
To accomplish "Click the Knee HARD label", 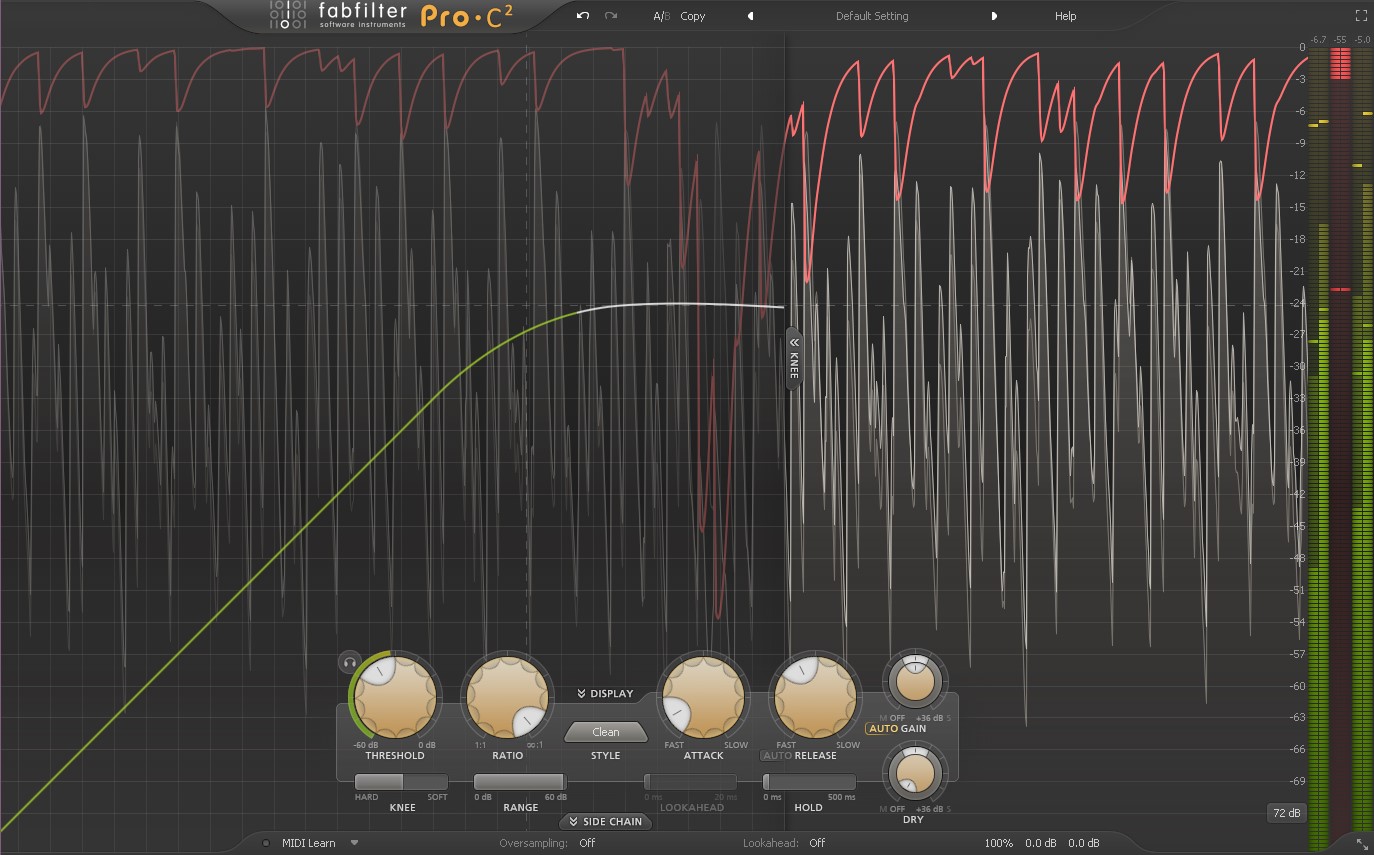I will (366, 797).
